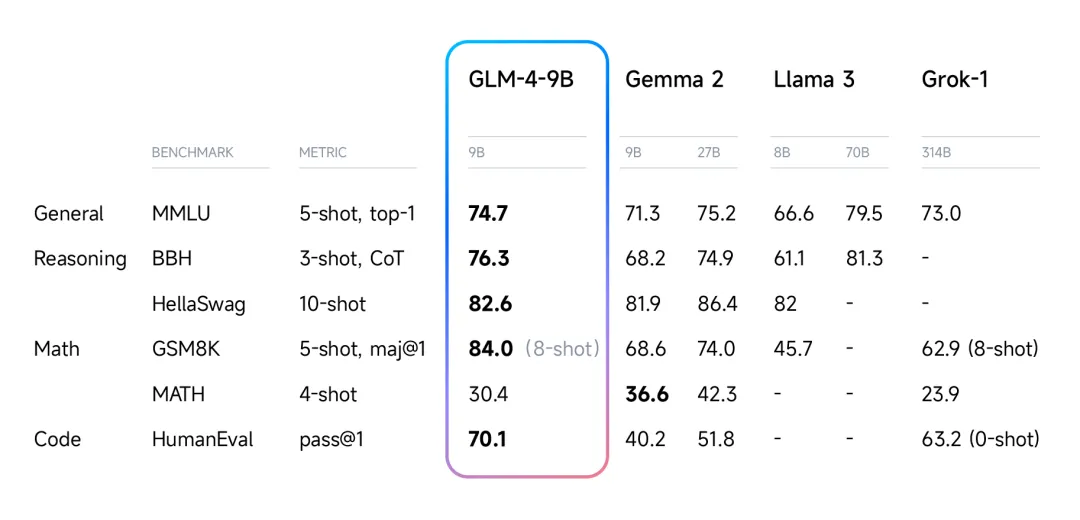The height and width of the screenshot is (520, 1080).
Task: Click the GLM-4-9B column heading
Action: point(521,80)
